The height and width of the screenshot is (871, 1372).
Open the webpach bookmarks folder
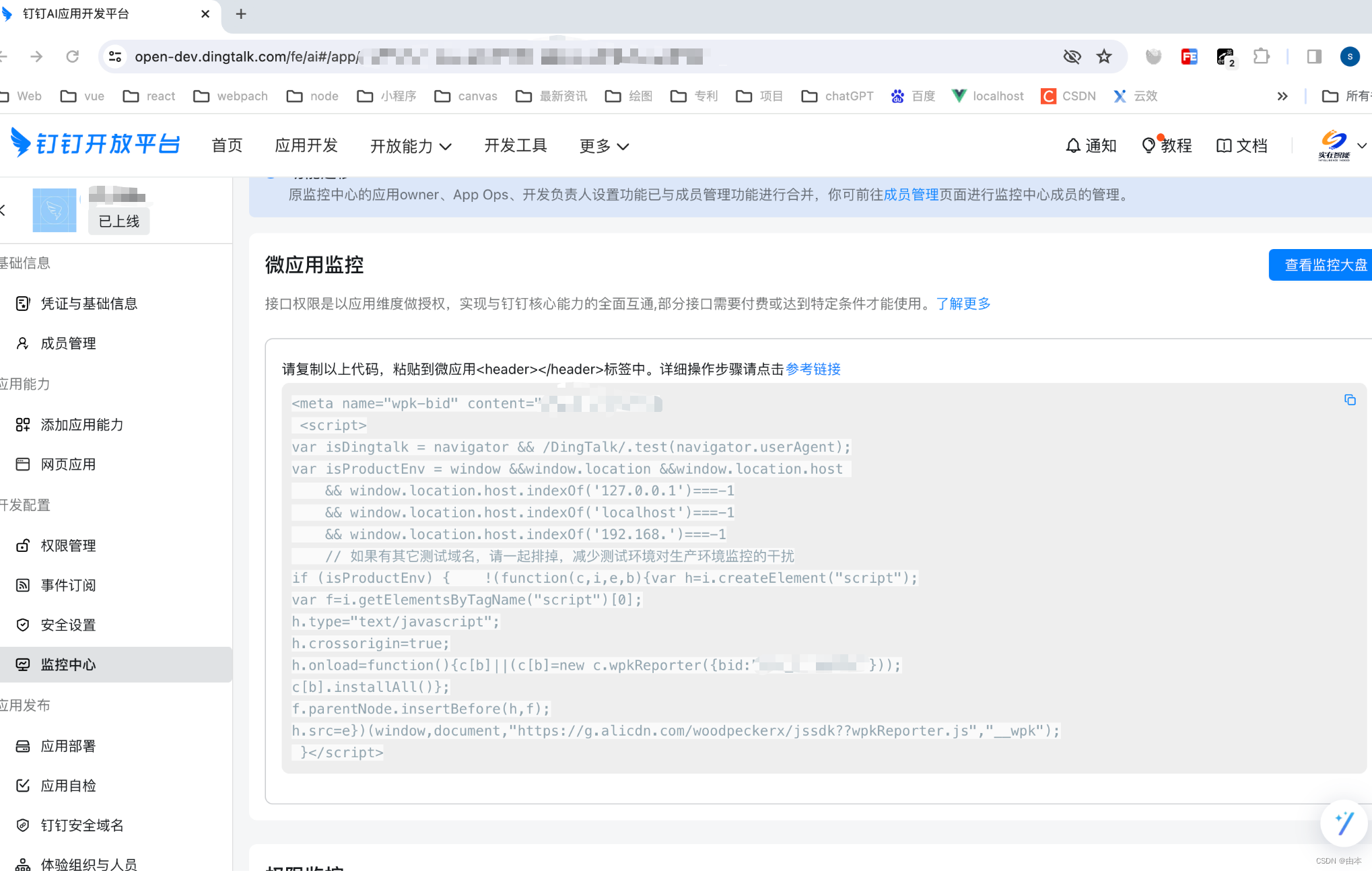(231, 96)
